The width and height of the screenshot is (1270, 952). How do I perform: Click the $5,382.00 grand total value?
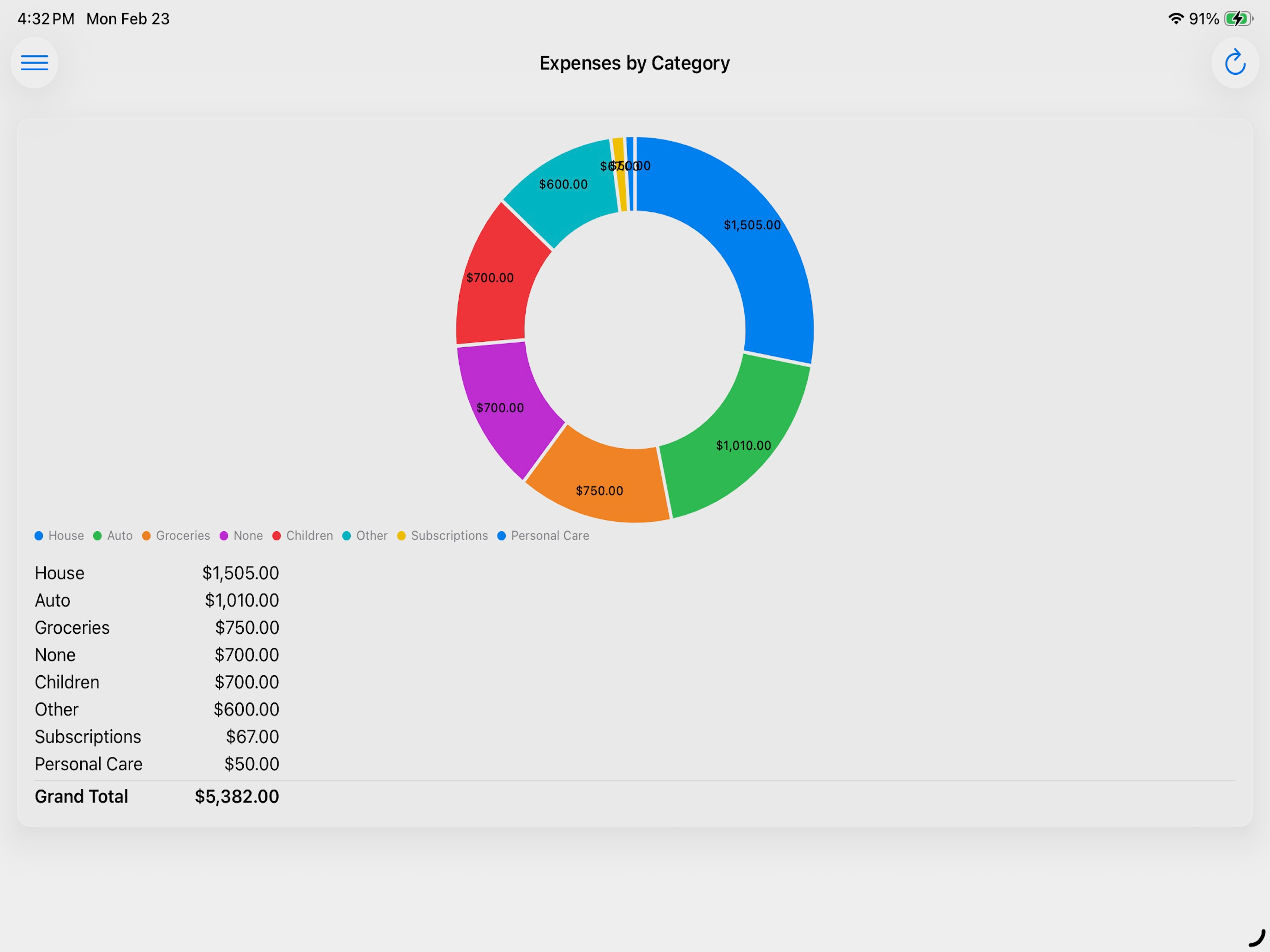[x=237, y=797]
